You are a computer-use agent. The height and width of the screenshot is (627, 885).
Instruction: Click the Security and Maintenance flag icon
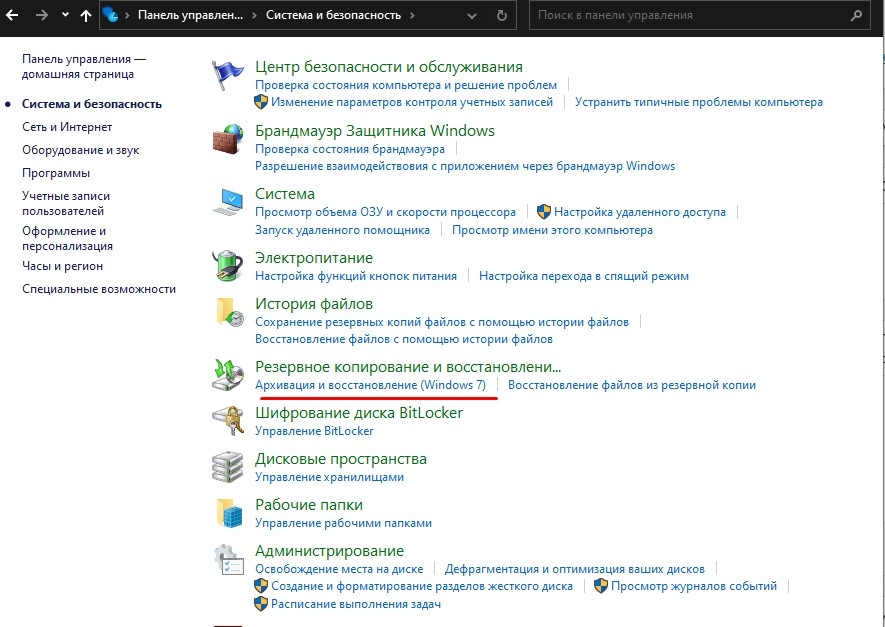click(229, 77)
